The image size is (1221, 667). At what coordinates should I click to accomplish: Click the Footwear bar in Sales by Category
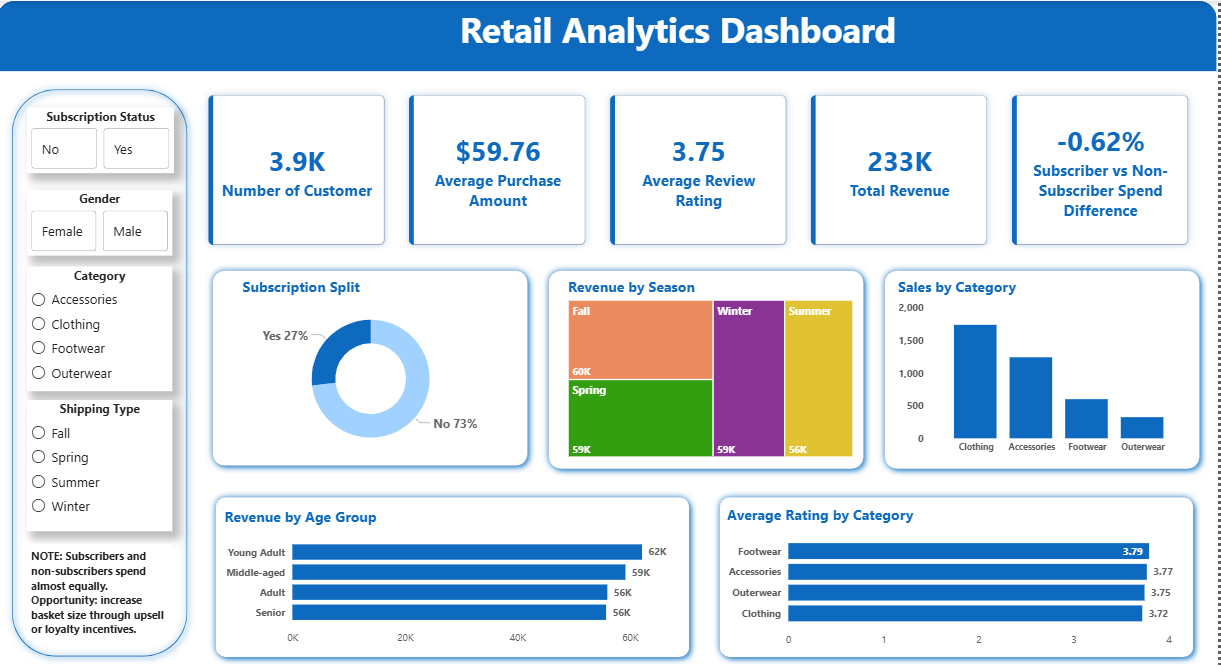point(1086,418)
